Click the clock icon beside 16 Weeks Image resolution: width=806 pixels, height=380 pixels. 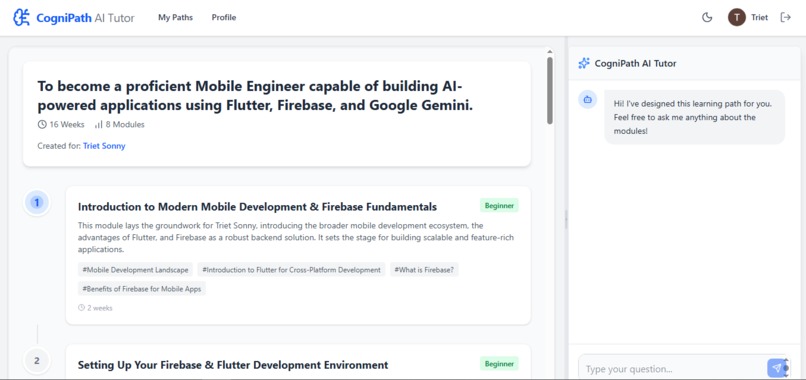42,124
